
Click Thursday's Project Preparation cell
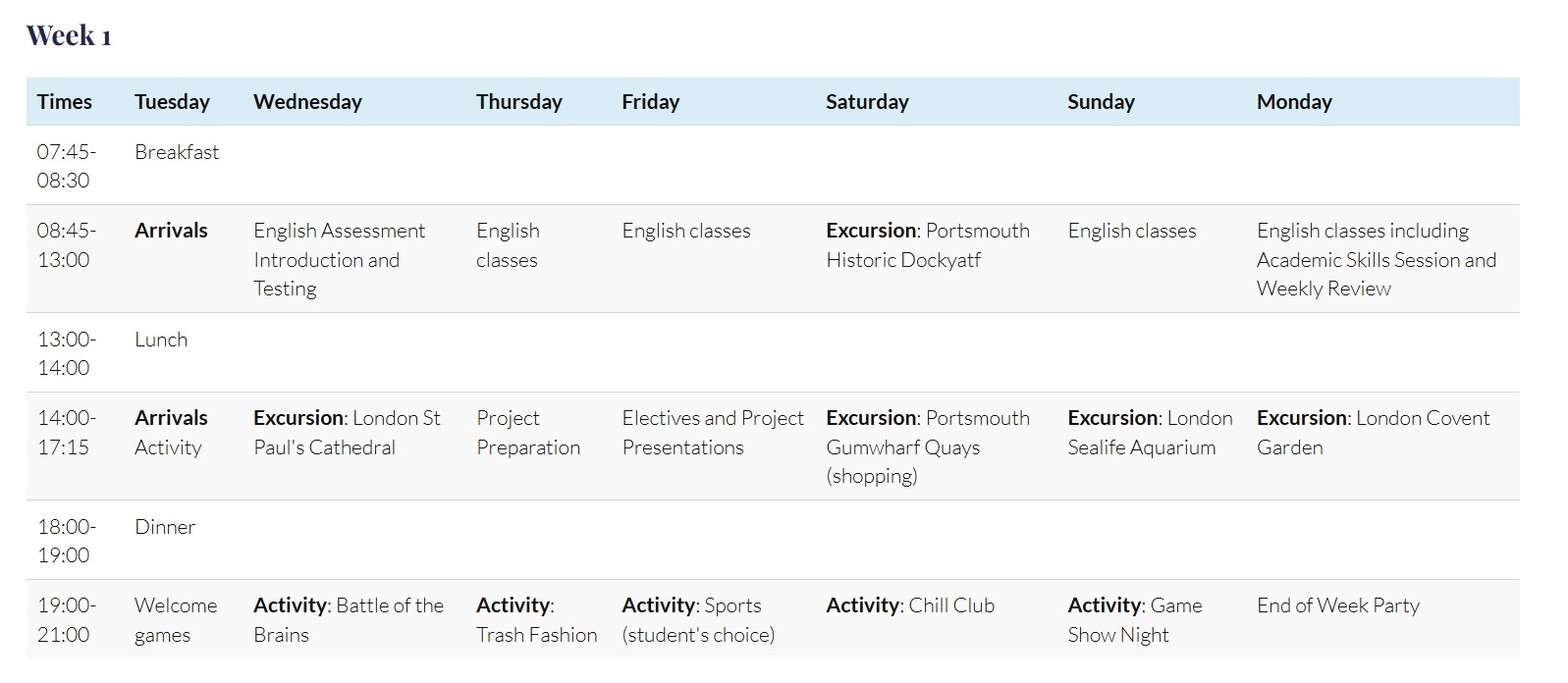pyautogui.click(x=528, y=433)
